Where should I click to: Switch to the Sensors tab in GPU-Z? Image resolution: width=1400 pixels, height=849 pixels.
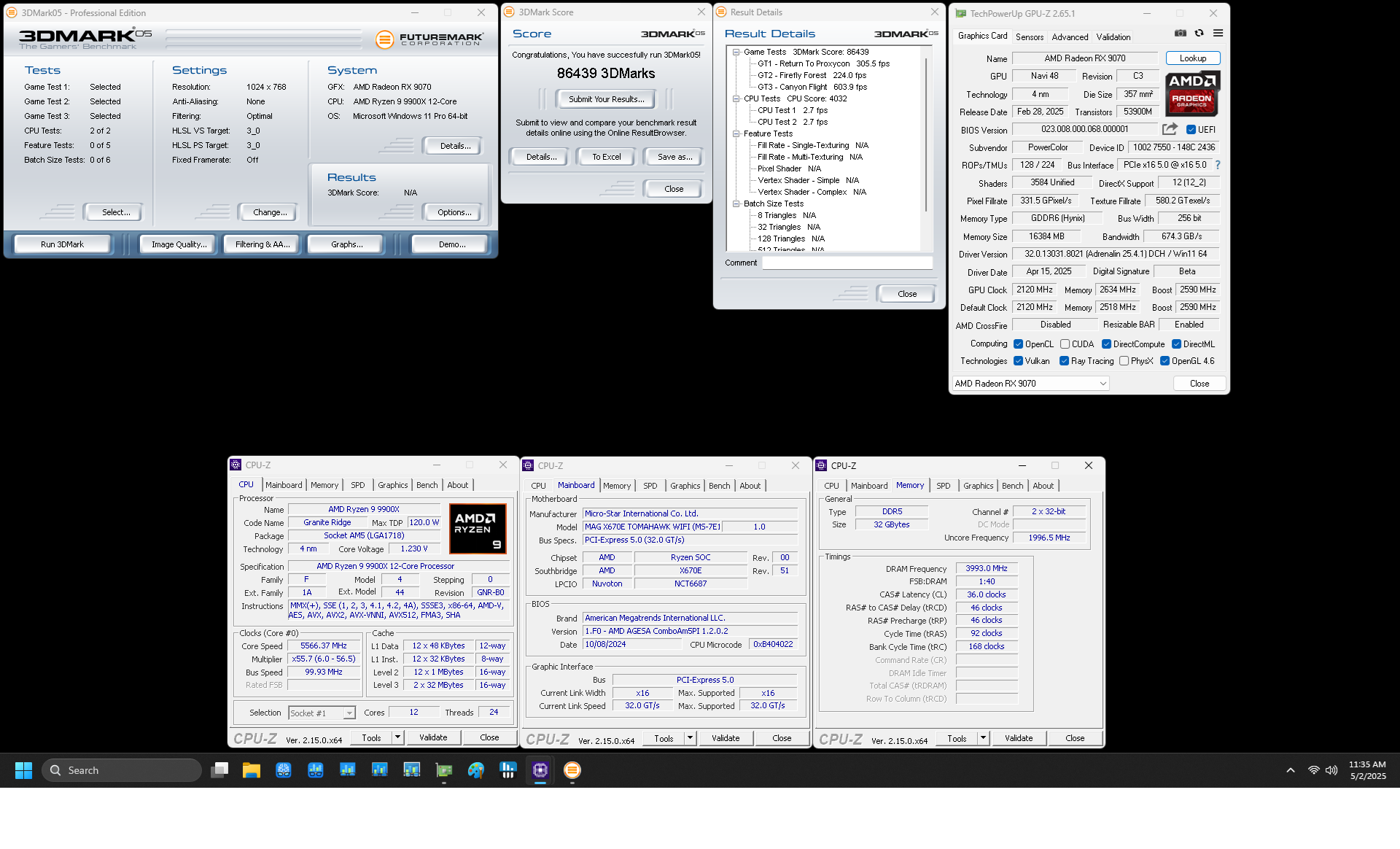click(1030, 36)
